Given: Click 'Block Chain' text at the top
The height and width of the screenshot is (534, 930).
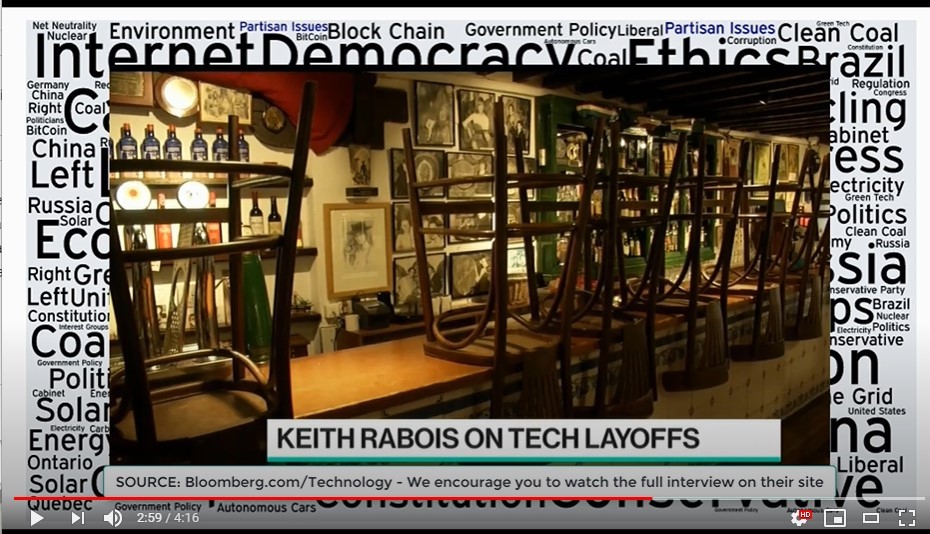Looking at the screenshot, I should [x=386, y=30].
